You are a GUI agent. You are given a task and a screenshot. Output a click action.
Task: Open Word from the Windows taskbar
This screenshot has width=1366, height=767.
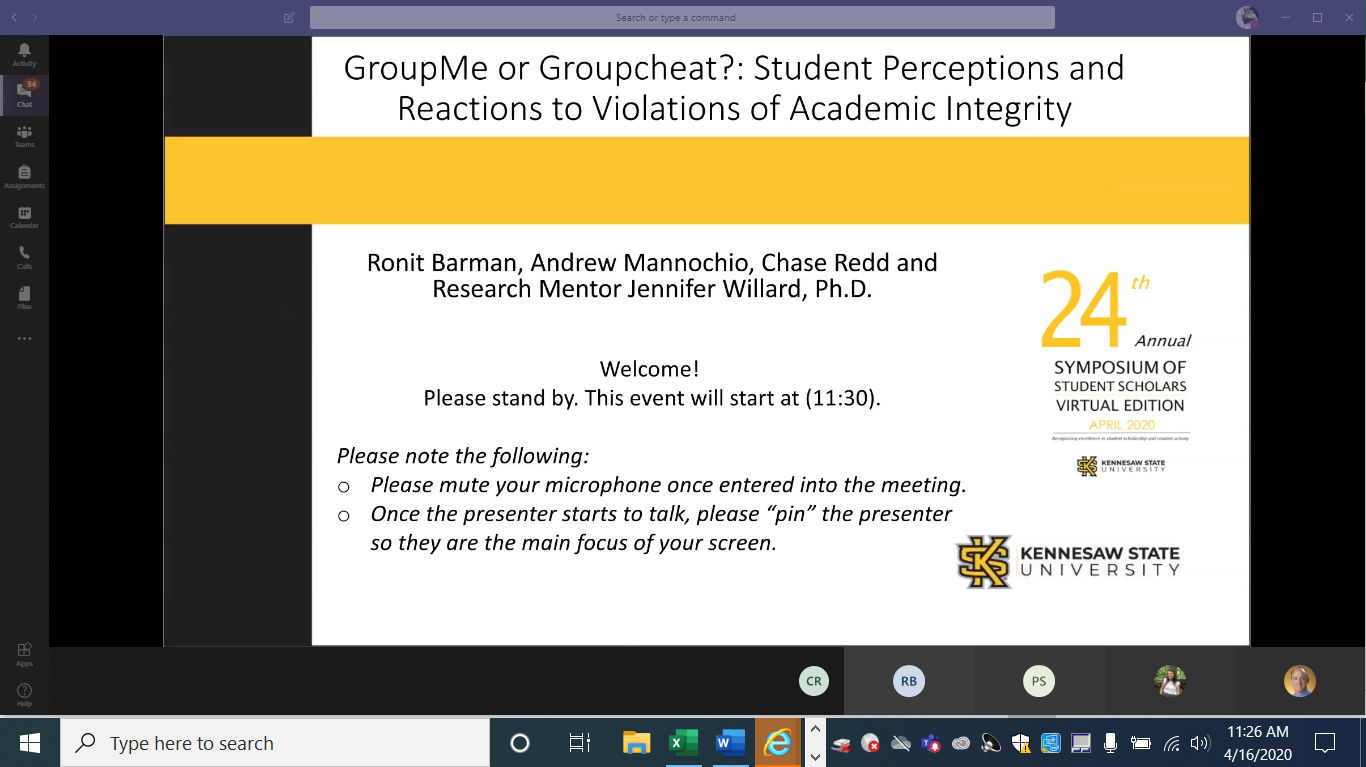click(731, 743)
